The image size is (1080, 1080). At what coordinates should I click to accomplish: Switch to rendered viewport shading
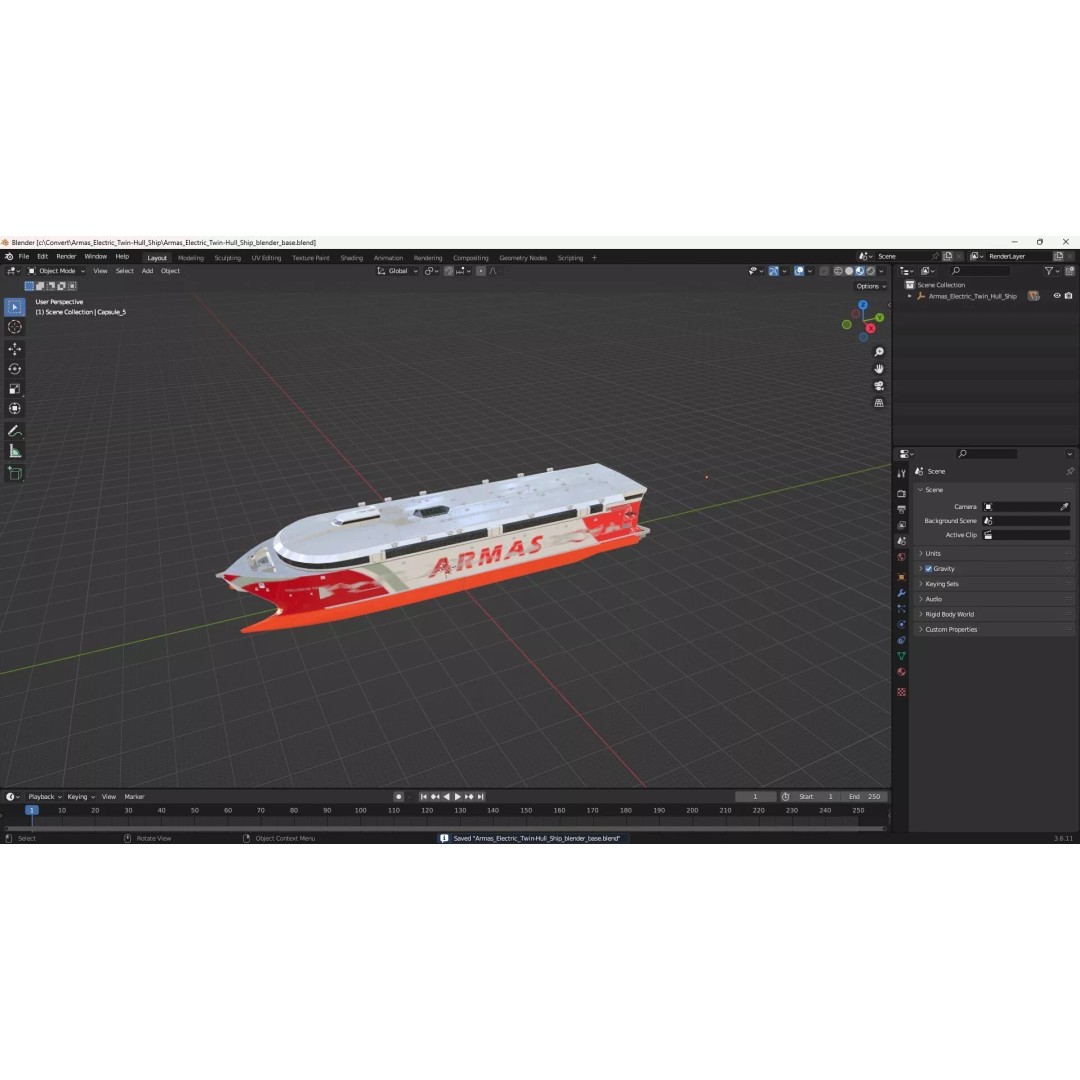(x=871, y=271)
